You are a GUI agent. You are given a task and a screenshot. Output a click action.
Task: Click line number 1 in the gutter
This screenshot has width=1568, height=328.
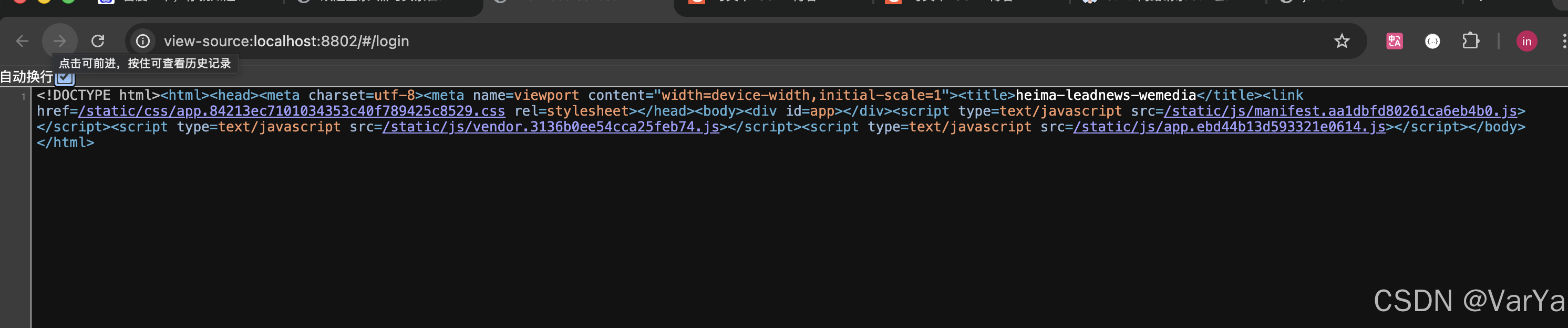click(x=24, y=96)
